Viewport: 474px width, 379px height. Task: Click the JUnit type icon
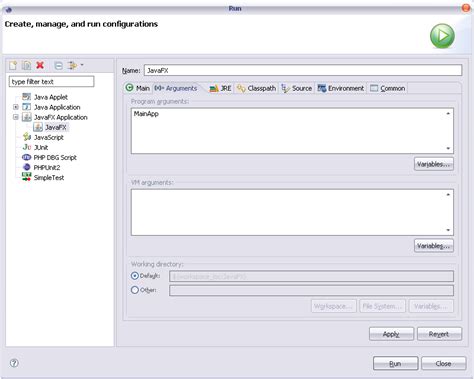[x=27, y=147]
